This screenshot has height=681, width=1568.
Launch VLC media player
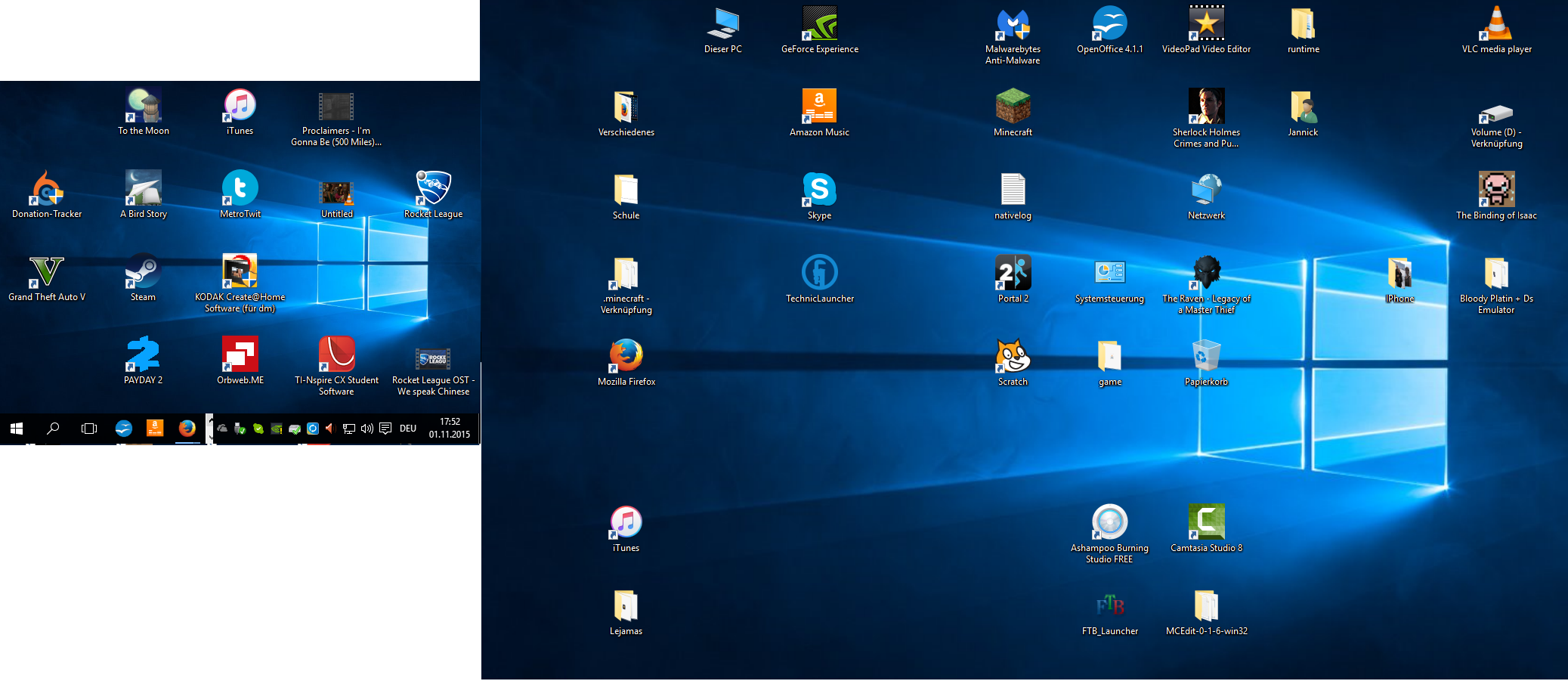pyautogui.click(x=1496, y=30)
